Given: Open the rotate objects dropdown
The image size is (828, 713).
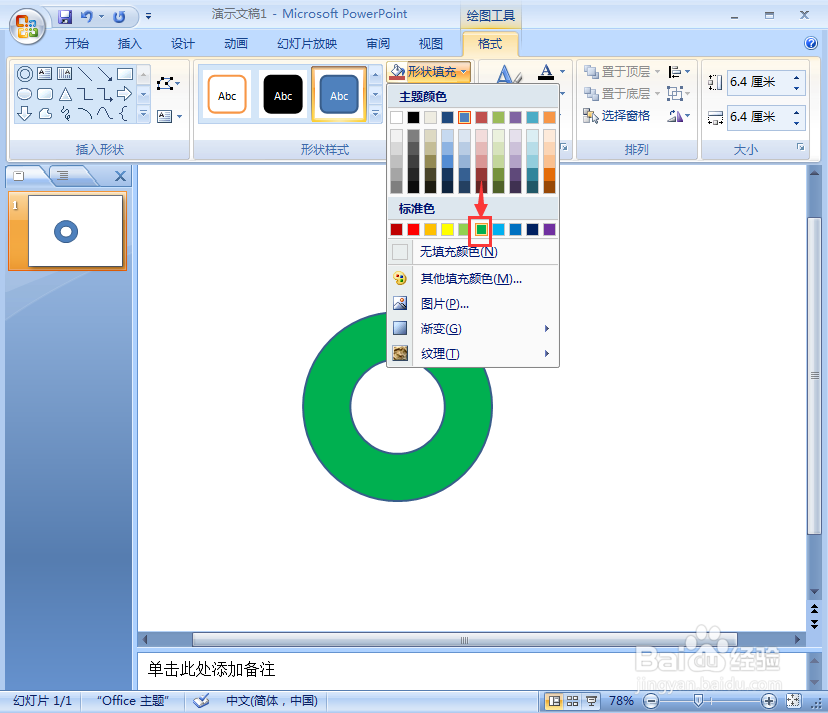Looking at the screenshot, I should tap(679, 116).
